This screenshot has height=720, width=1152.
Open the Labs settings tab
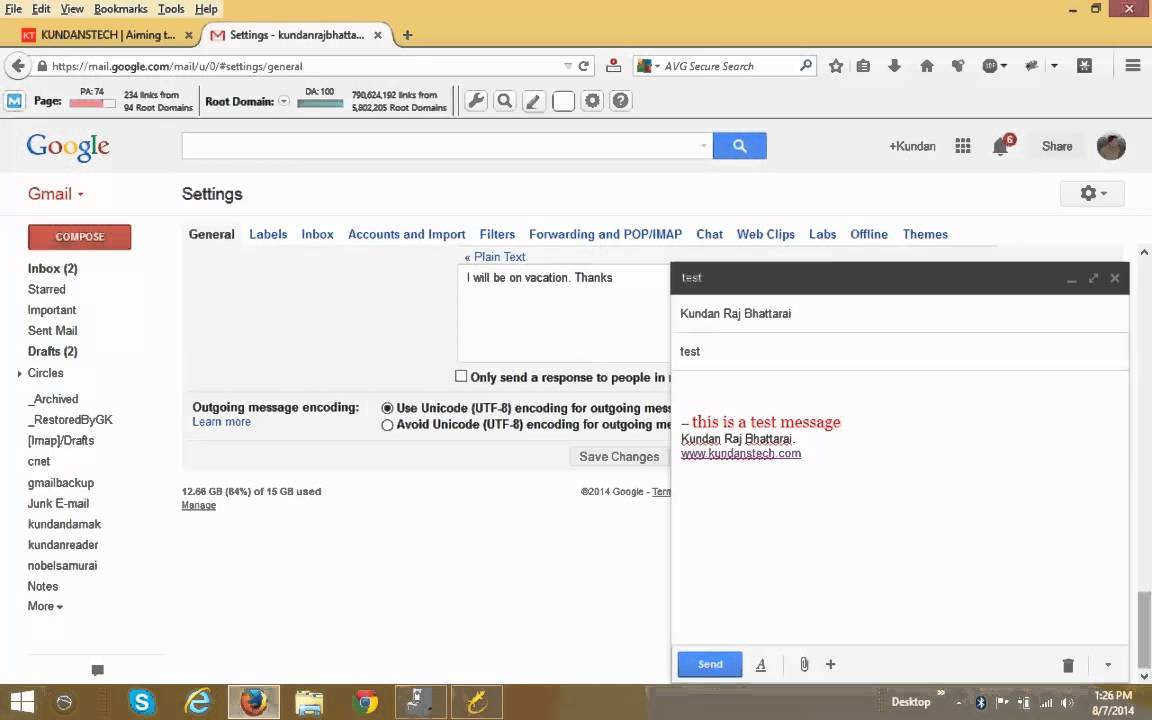[822, 234]
